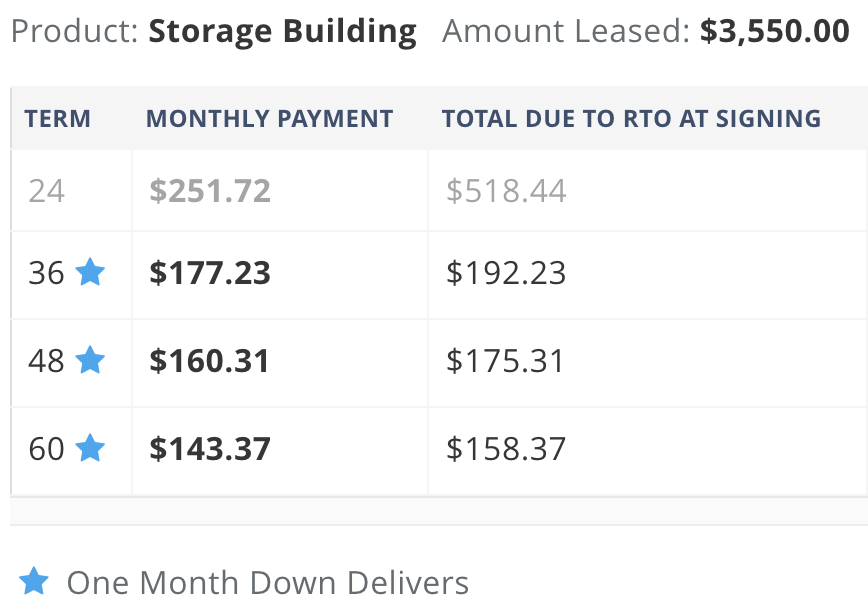868x610 pixels.
Task: Click the $251.72 monthly payment
Action: point(210,191)
